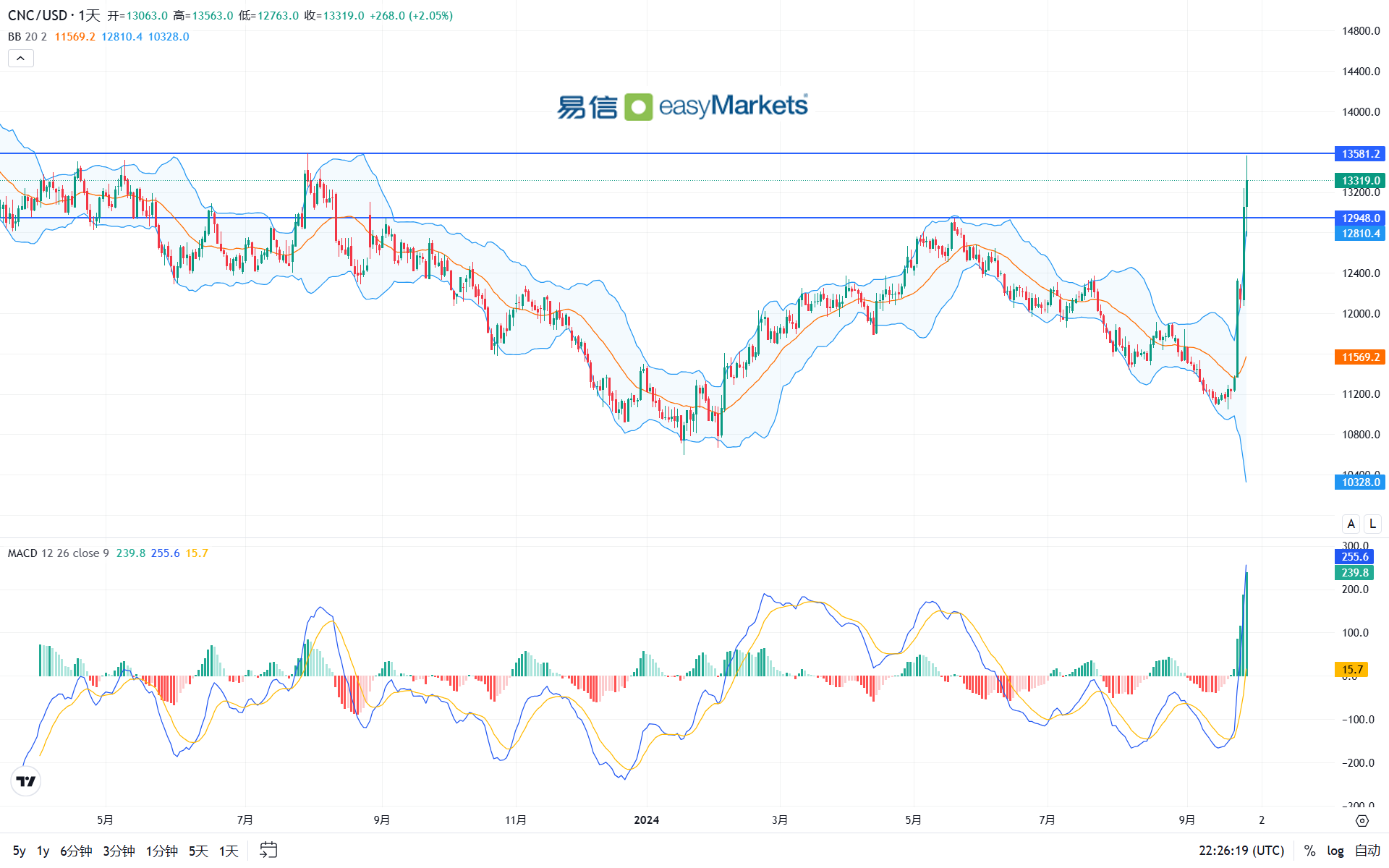Click the 12000.0 price scale label
Screen dimensions: 1389x868
tap(1361, 314)
